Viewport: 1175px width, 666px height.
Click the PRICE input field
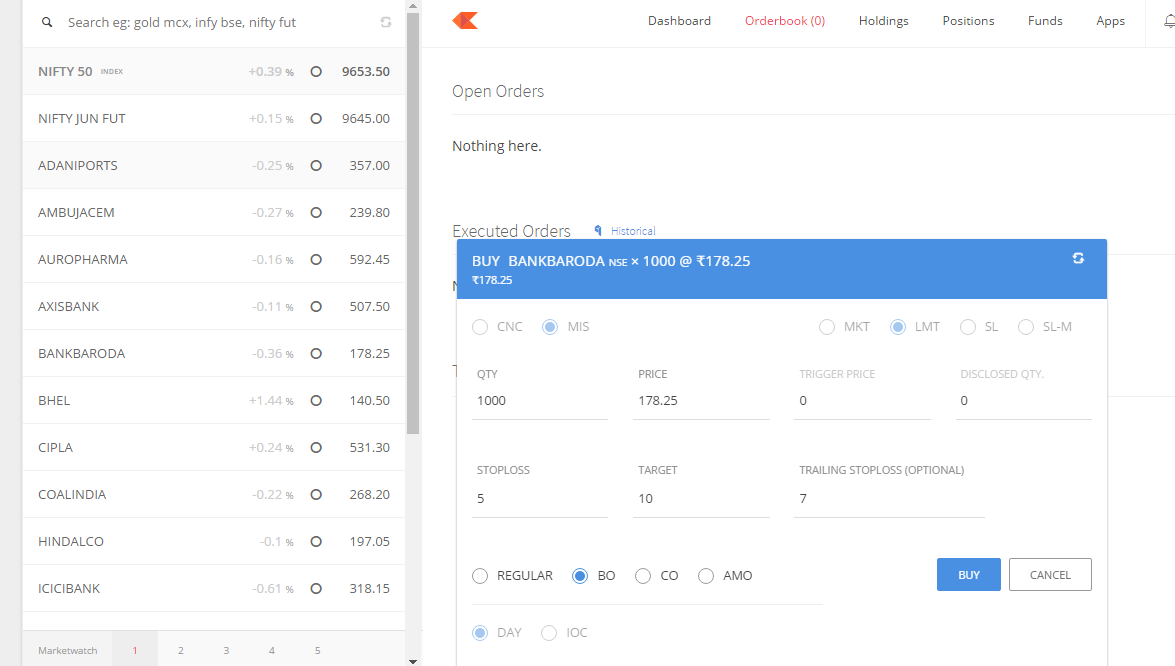pos(701,402)
